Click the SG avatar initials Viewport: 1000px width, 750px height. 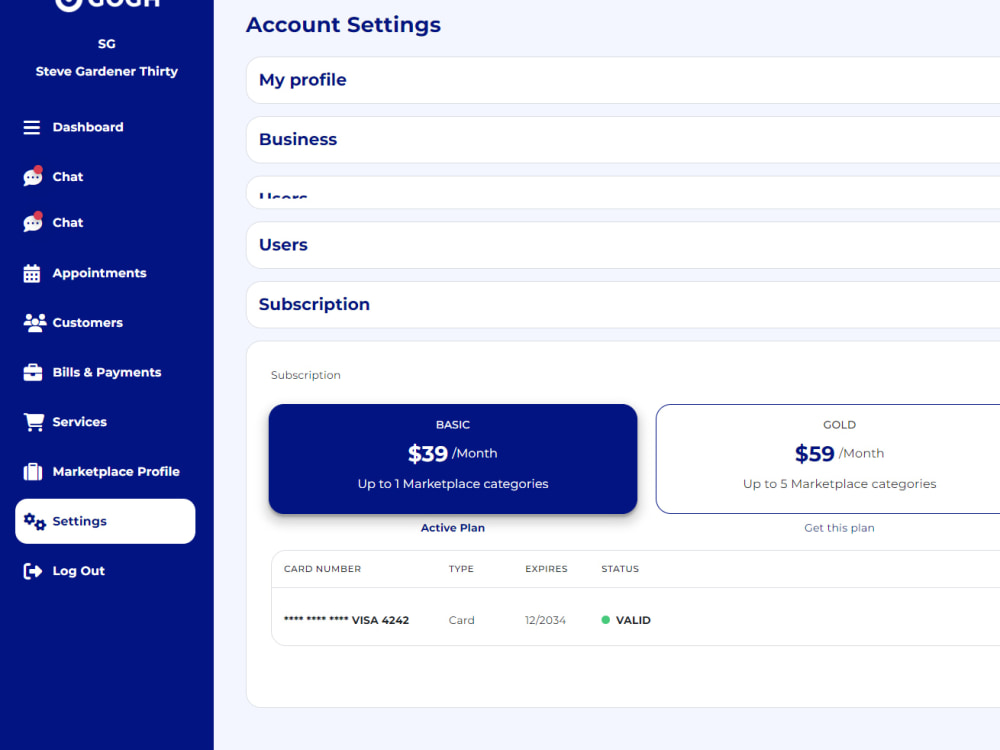point(107,44)
